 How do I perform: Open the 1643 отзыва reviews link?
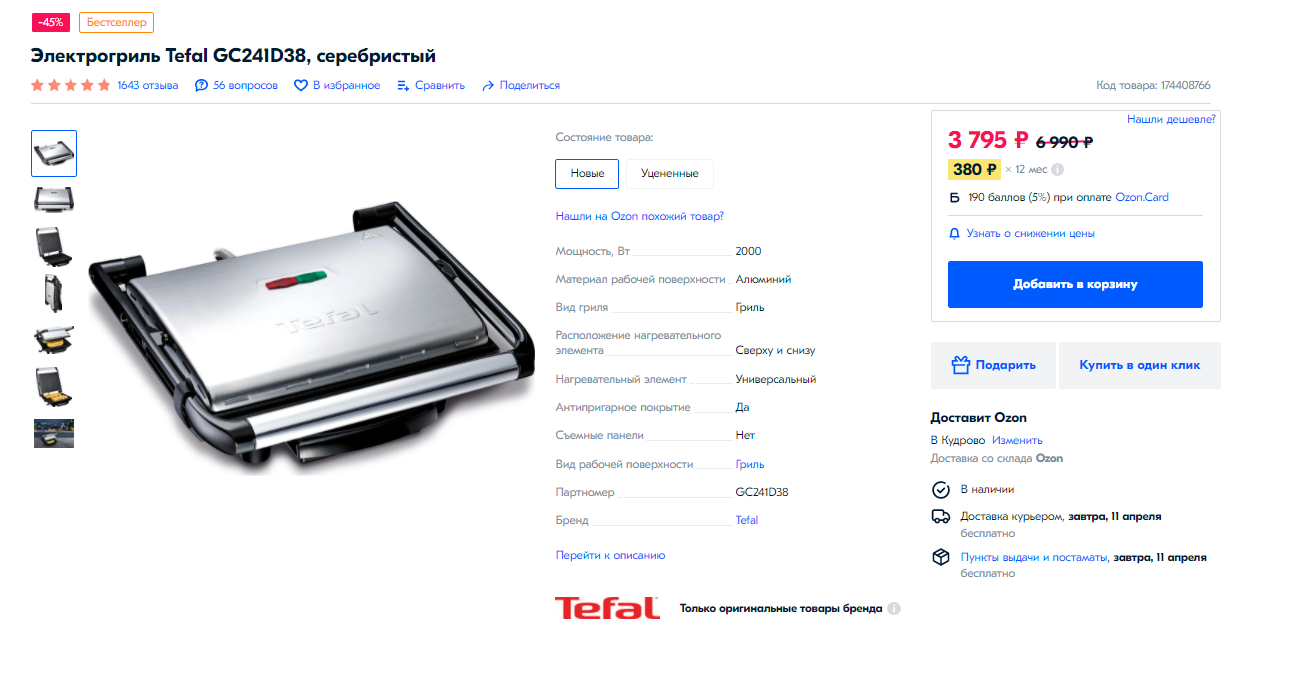pyautogui.click(x=148, y=86)
